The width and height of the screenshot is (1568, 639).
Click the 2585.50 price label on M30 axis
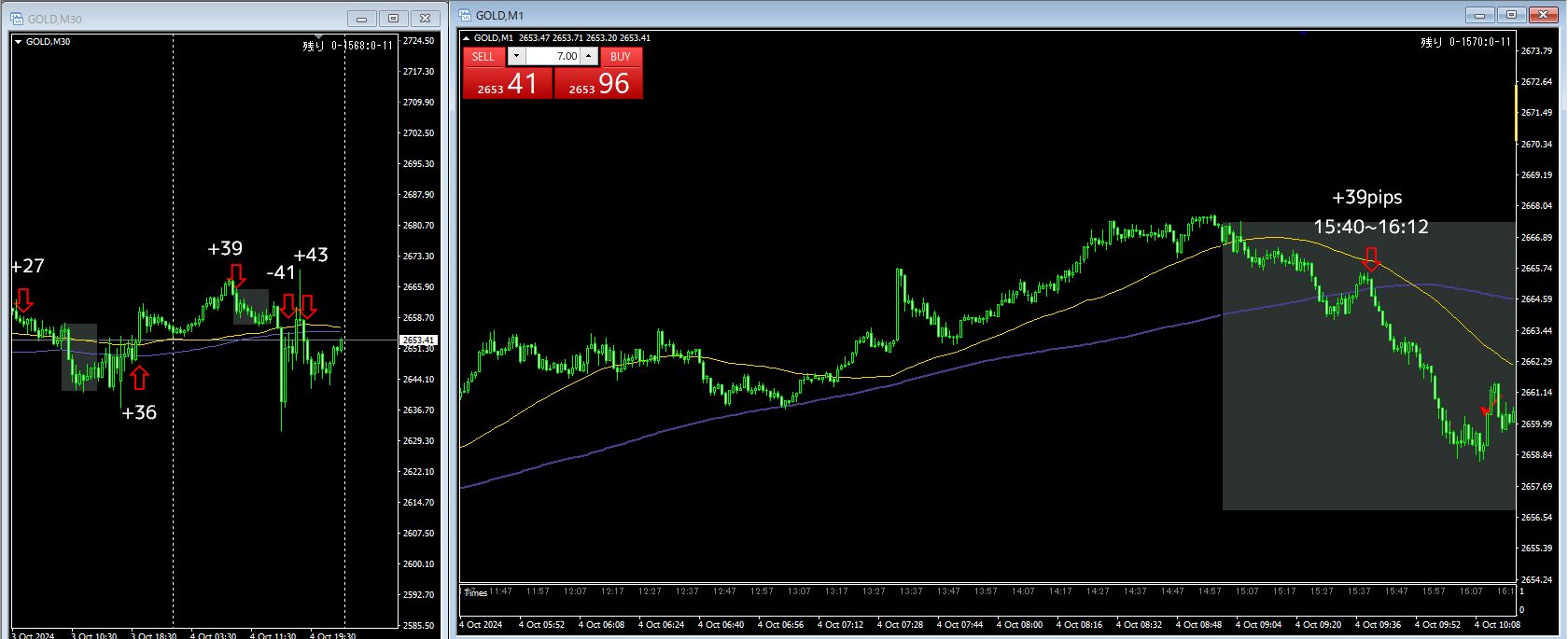(x=419, y=626)
